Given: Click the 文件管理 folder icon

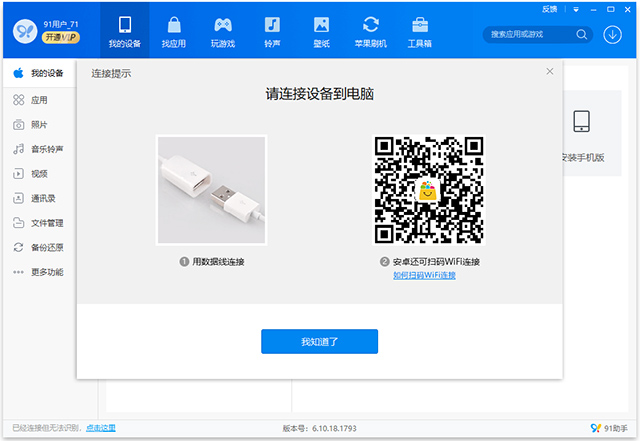Looking at the screenshot, I should click(x=19, y=223).
